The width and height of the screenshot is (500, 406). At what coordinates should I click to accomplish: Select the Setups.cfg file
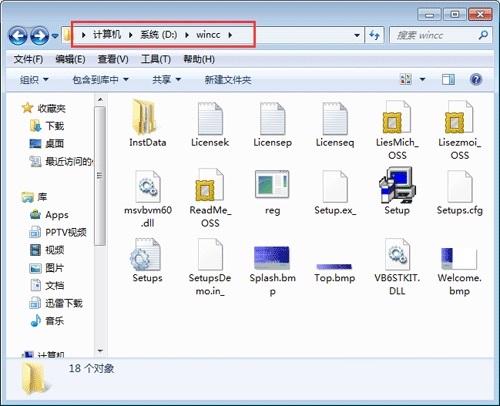click(460, 193)
